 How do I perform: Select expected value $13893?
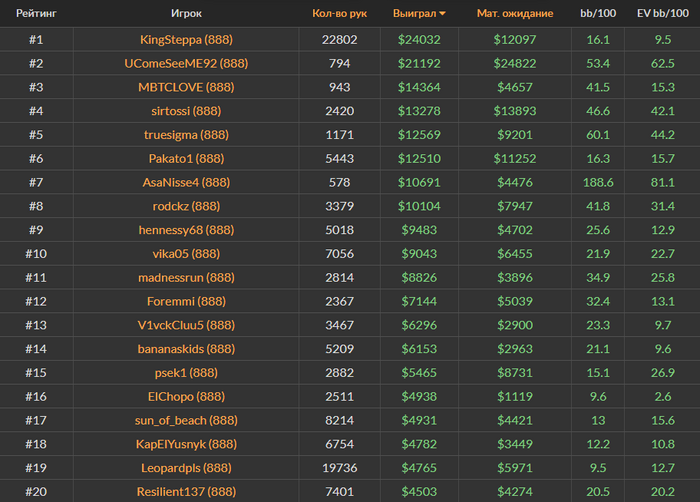(x=515, y=111)
